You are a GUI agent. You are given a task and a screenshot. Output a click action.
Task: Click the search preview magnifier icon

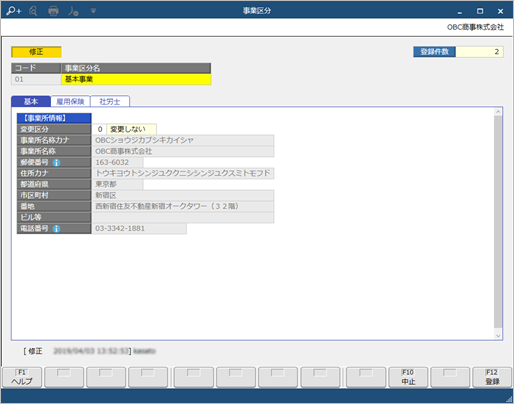tap(33, 11)
